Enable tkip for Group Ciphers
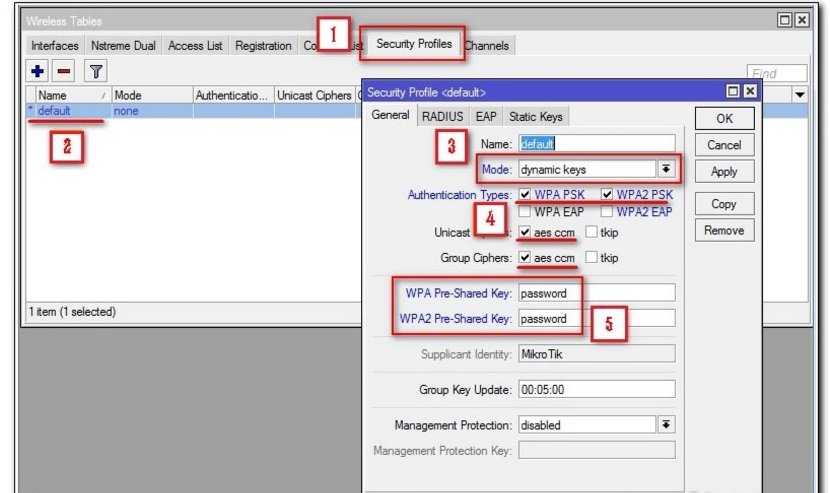 pyautogui.click(x=592, y=258)
